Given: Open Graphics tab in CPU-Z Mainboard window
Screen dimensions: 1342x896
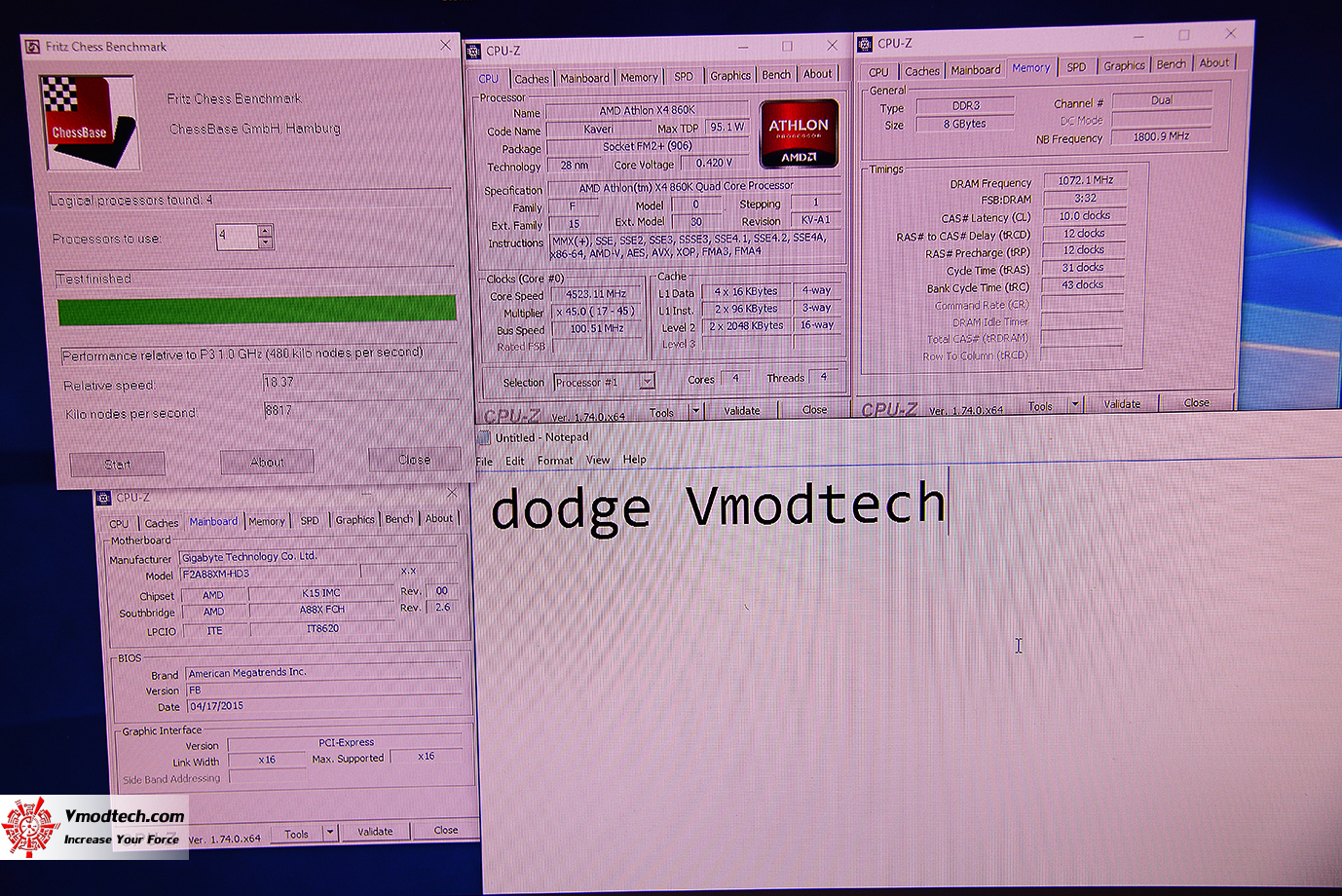Looking at the screenshot, I should tap(354, 520).
